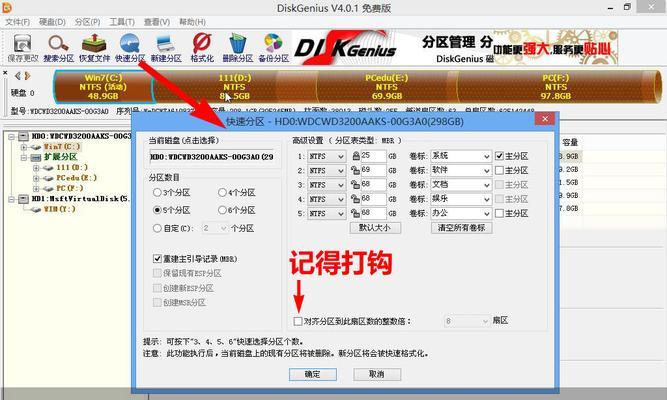This screenshot has width=667, height=400.
Task: Go to the previous disk with the left arrow
Action: coord(17,76)
